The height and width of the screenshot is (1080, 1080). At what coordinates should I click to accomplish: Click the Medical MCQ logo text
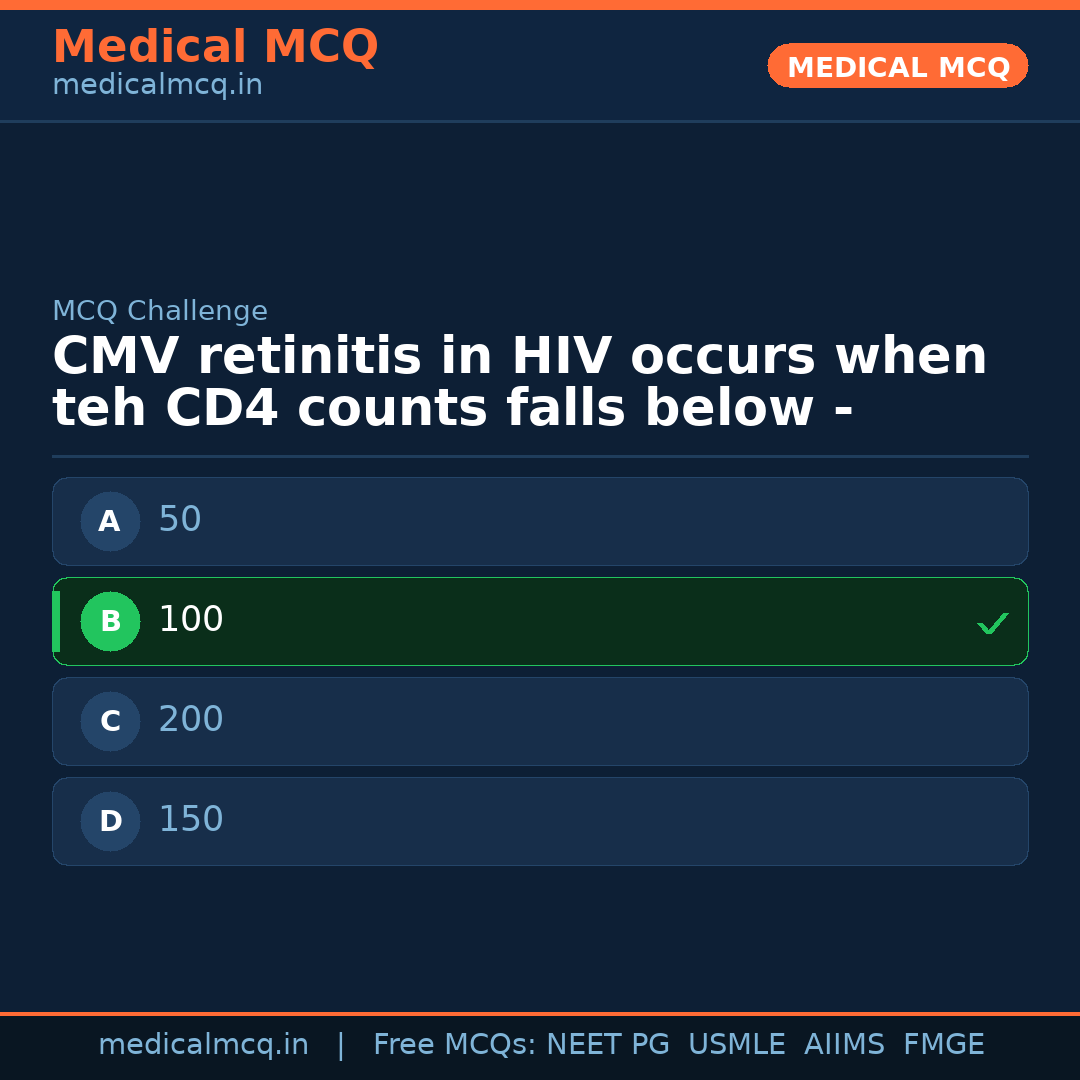pyautogui.click(x=215, y=46)
